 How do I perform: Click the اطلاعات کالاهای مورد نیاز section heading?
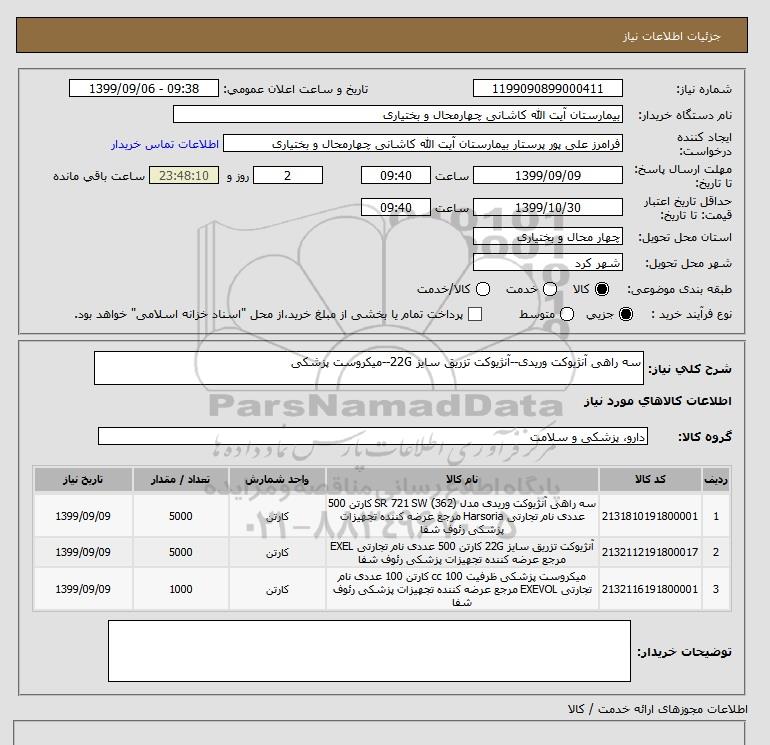tap(658, 401)
